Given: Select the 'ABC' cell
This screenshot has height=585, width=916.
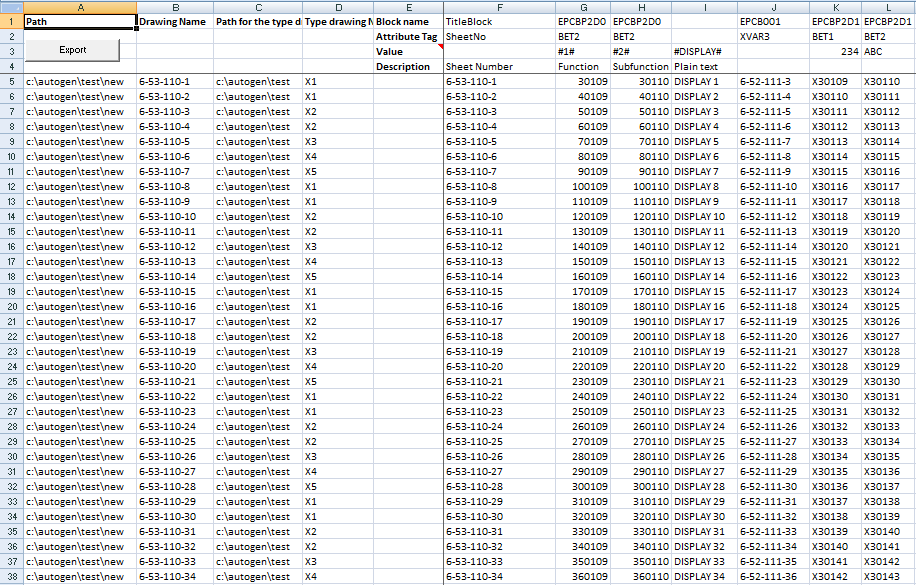Looking at the screenshot, I should 889,51.
